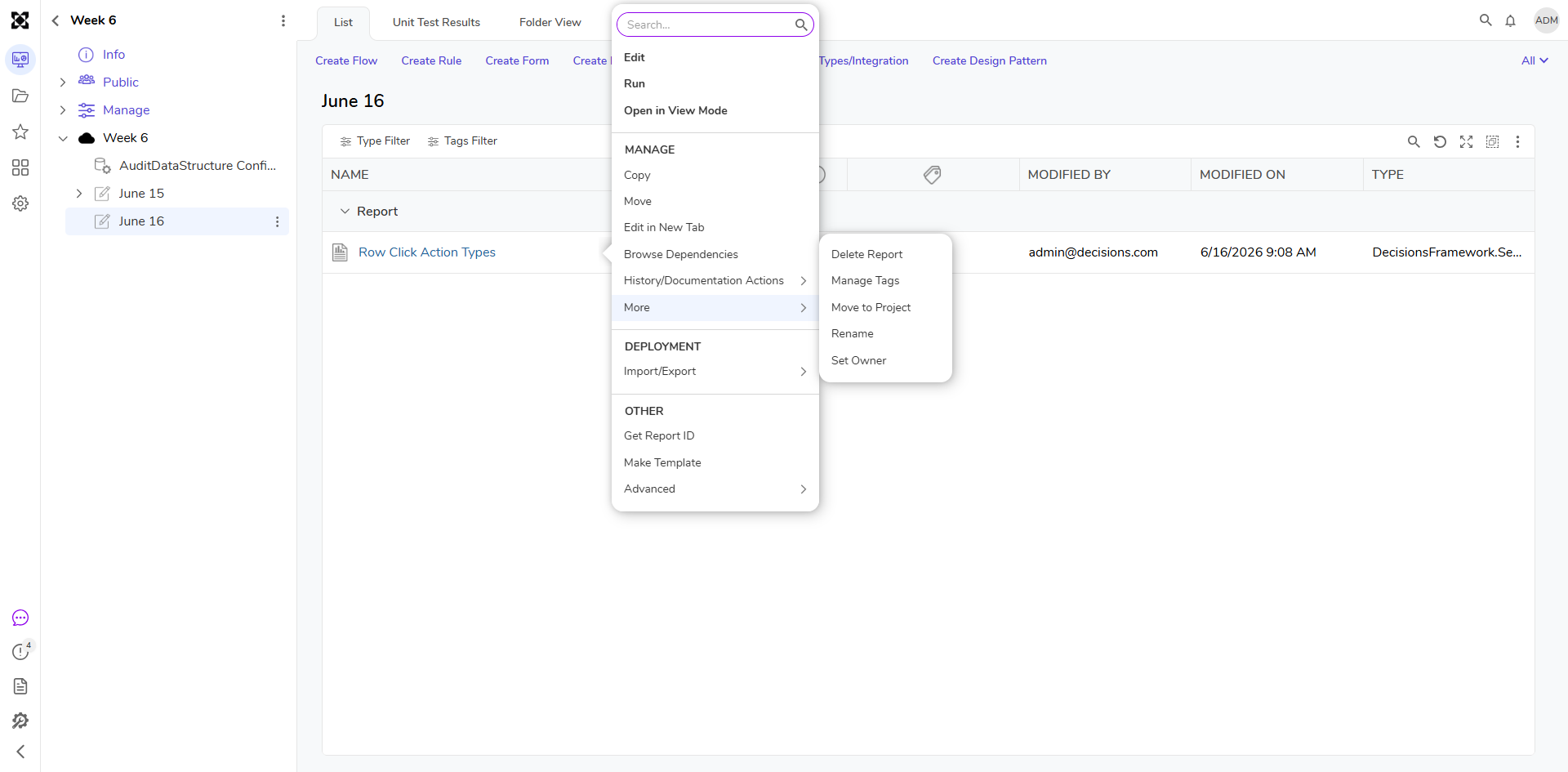
Task: Open the settings gear sidebar icon
Action: [20, 203]
